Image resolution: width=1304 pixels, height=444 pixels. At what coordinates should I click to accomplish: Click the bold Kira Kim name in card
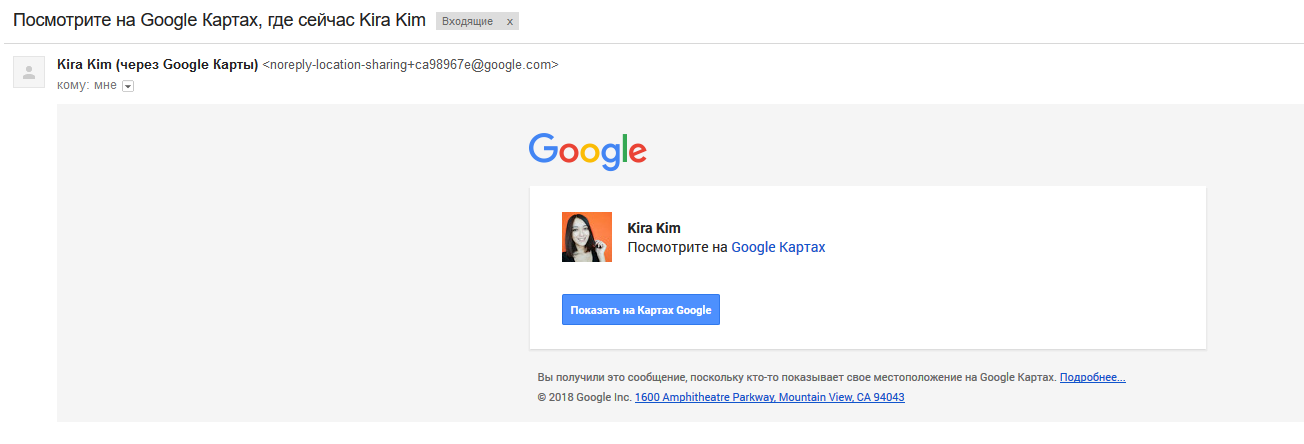coord(653,228)
